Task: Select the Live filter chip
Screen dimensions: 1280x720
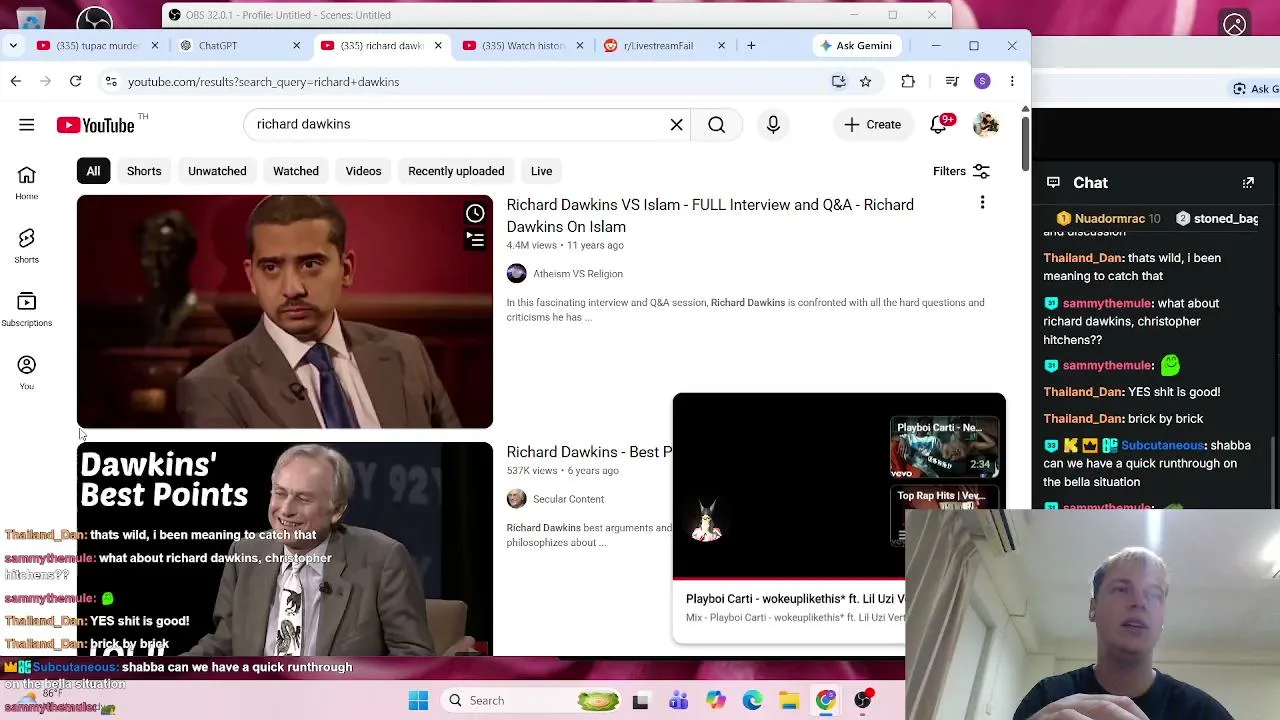Action: tap(541, 171)
